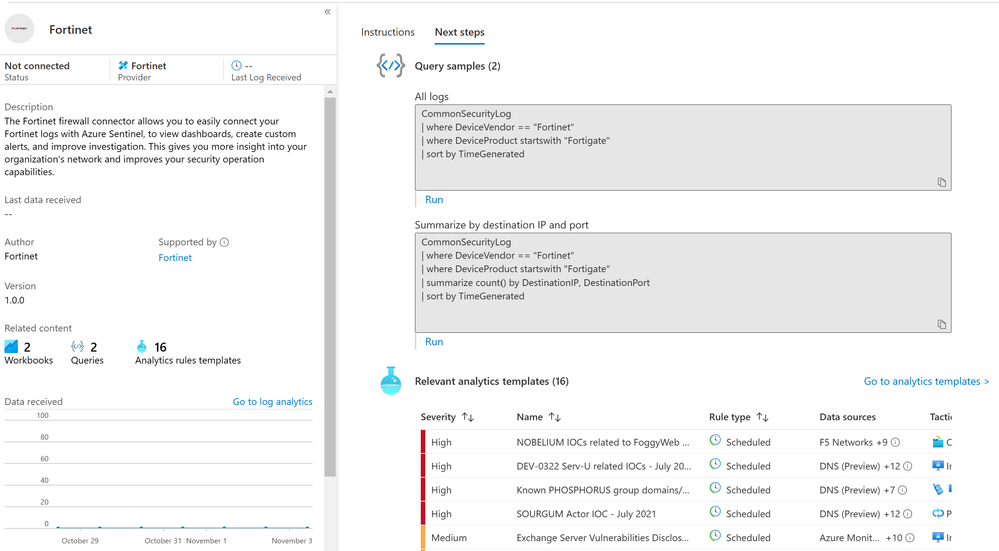
Task: Click the Not connected status text
Action: click(x=37, y=66)
